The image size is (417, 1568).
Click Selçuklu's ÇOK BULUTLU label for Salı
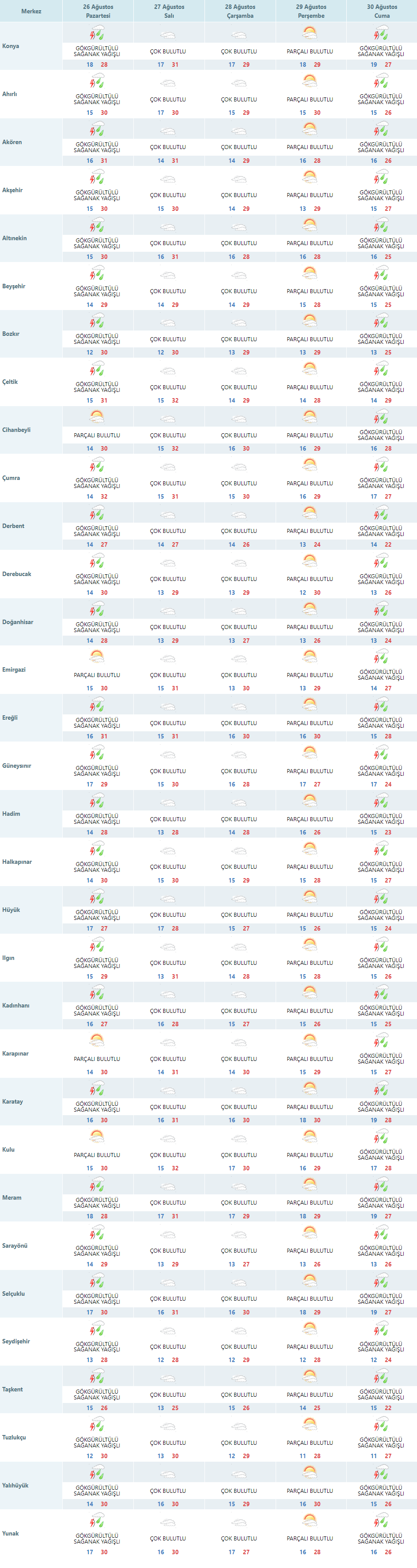pyautogui.click(x=168, y=1298)
